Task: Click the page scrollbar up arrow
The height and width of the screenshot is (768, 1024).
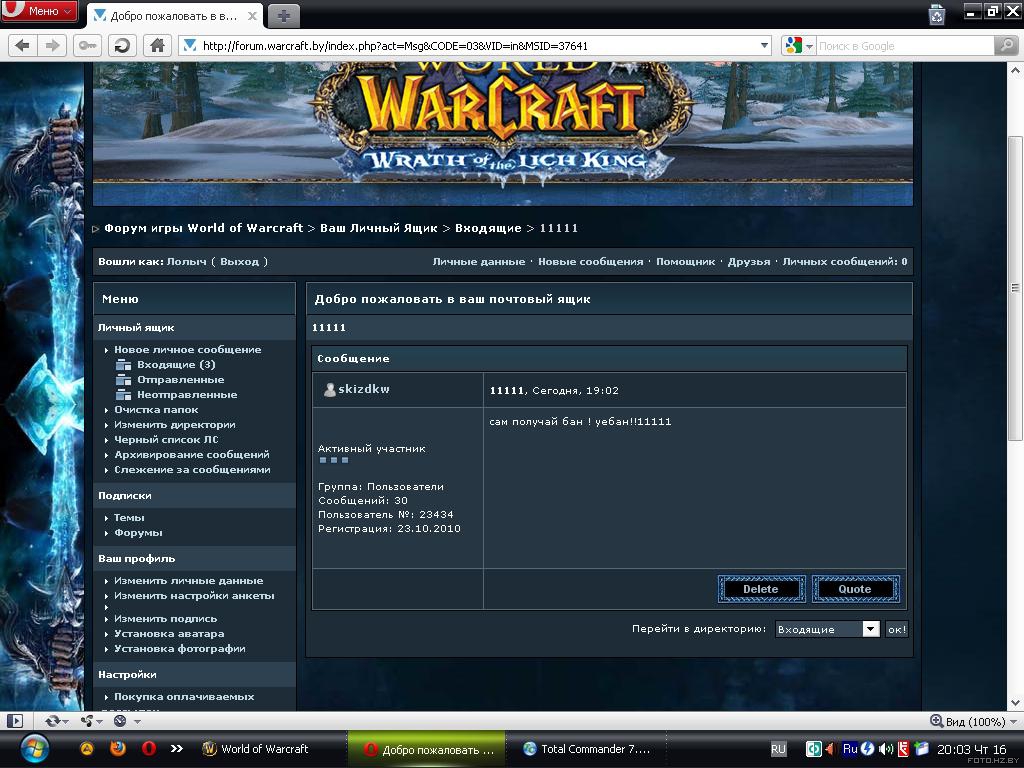Action: pos(1016,70)
